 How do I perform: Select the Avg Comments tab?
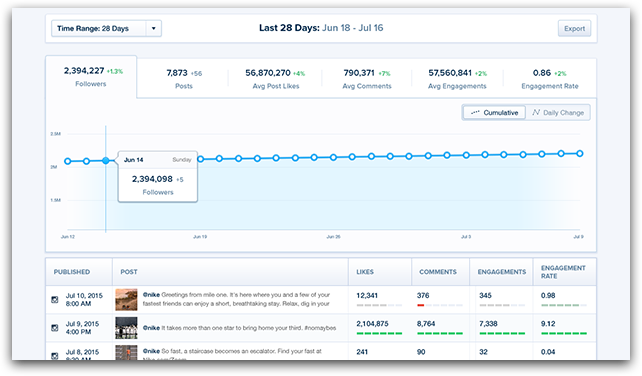(367, 79)
